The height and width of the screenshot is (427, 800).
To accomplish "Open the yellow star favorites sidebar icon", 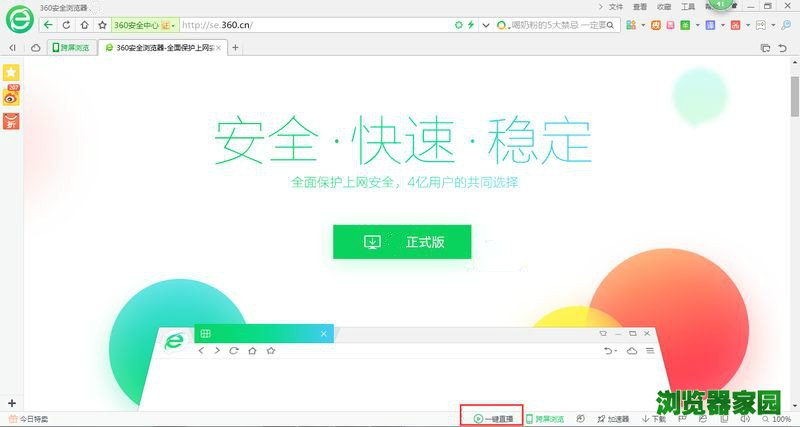I will 12,73.
